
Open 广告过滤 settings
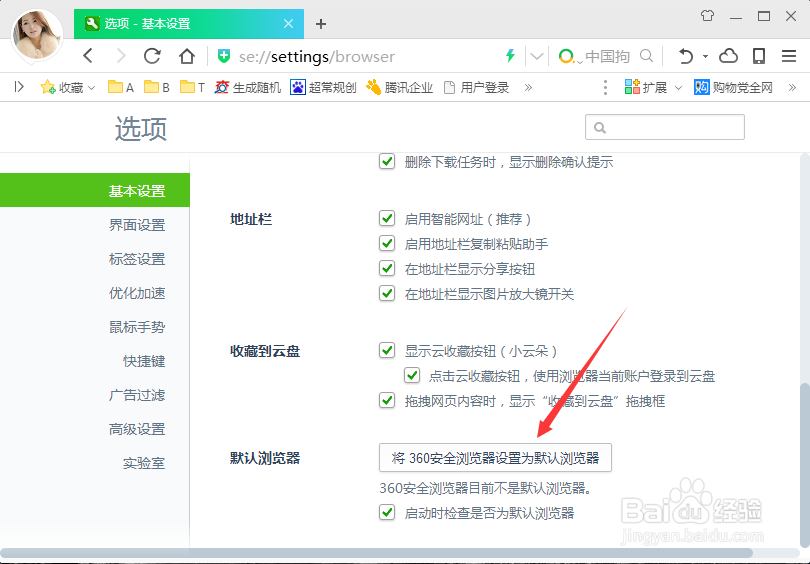(137, 395)
